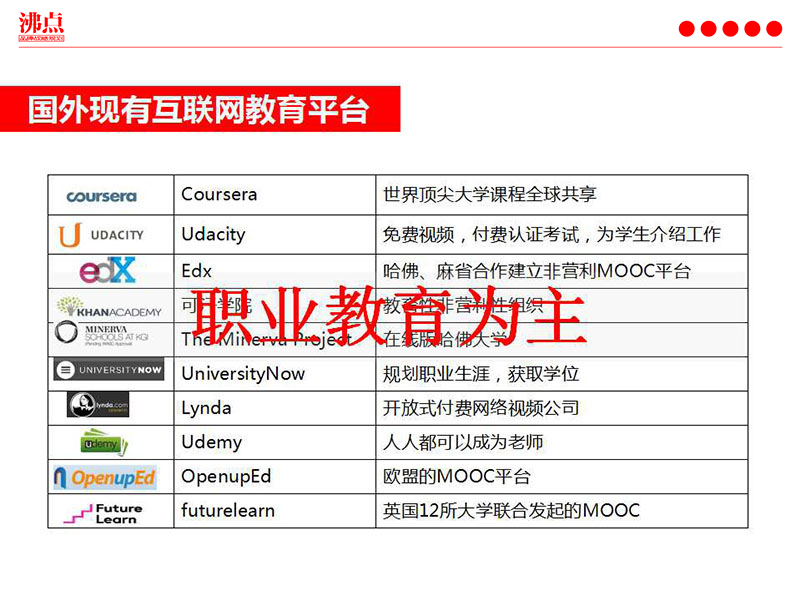Screen dimensions: 801x601
Task: Click the "UniversityNow" name text
Action: [x=243, y=374]
